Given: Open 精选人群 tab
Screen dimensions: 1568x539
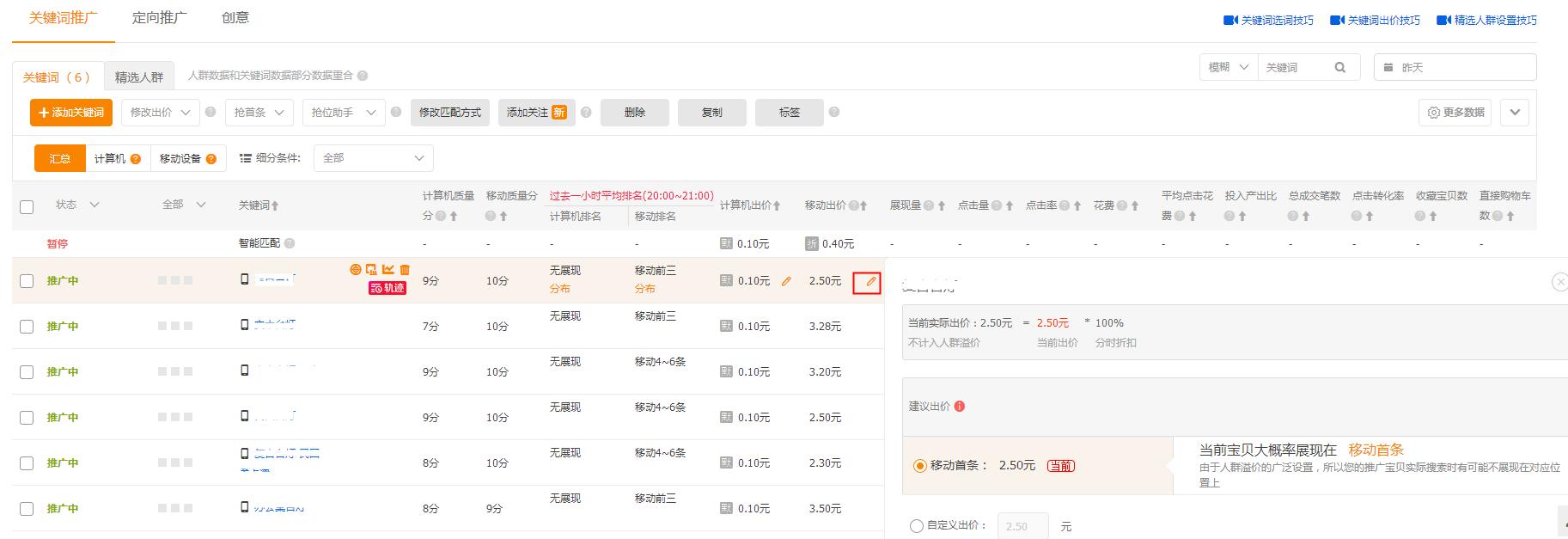Looking at the screenshot, I should (139, 77).
